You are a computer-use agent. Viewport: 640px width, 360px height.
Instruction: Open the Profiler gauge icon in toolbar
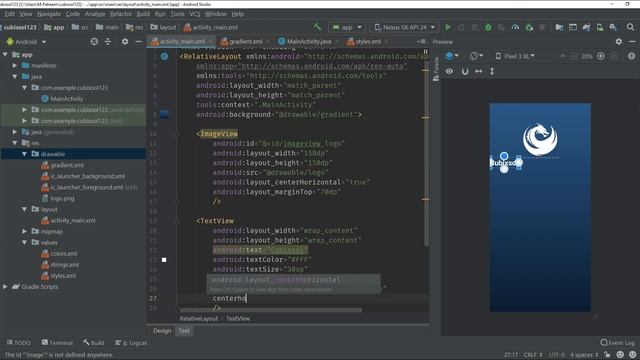516,27
